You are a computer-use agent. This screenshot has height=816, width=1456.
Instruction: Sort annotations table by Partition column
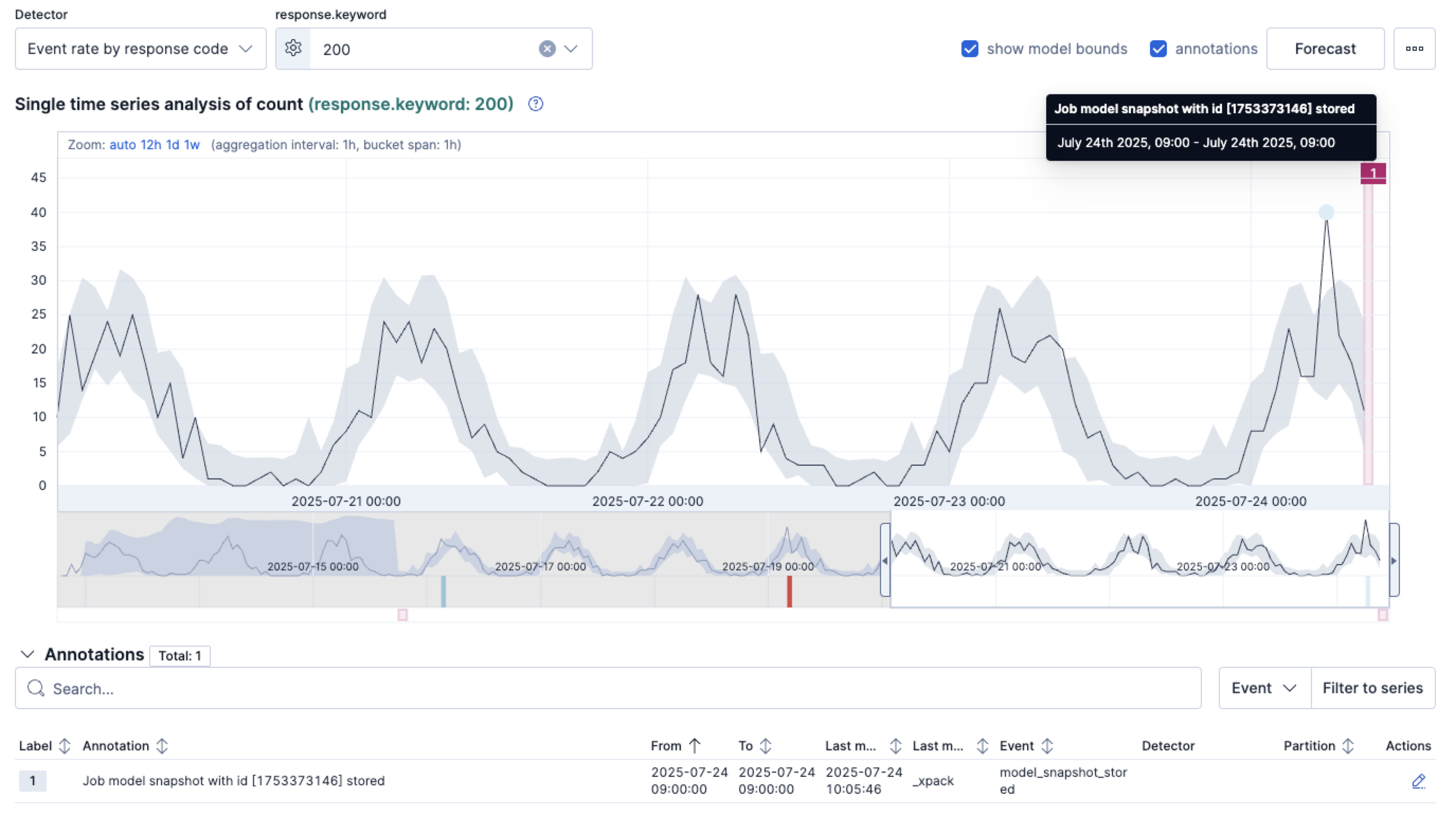(1347, 746)
